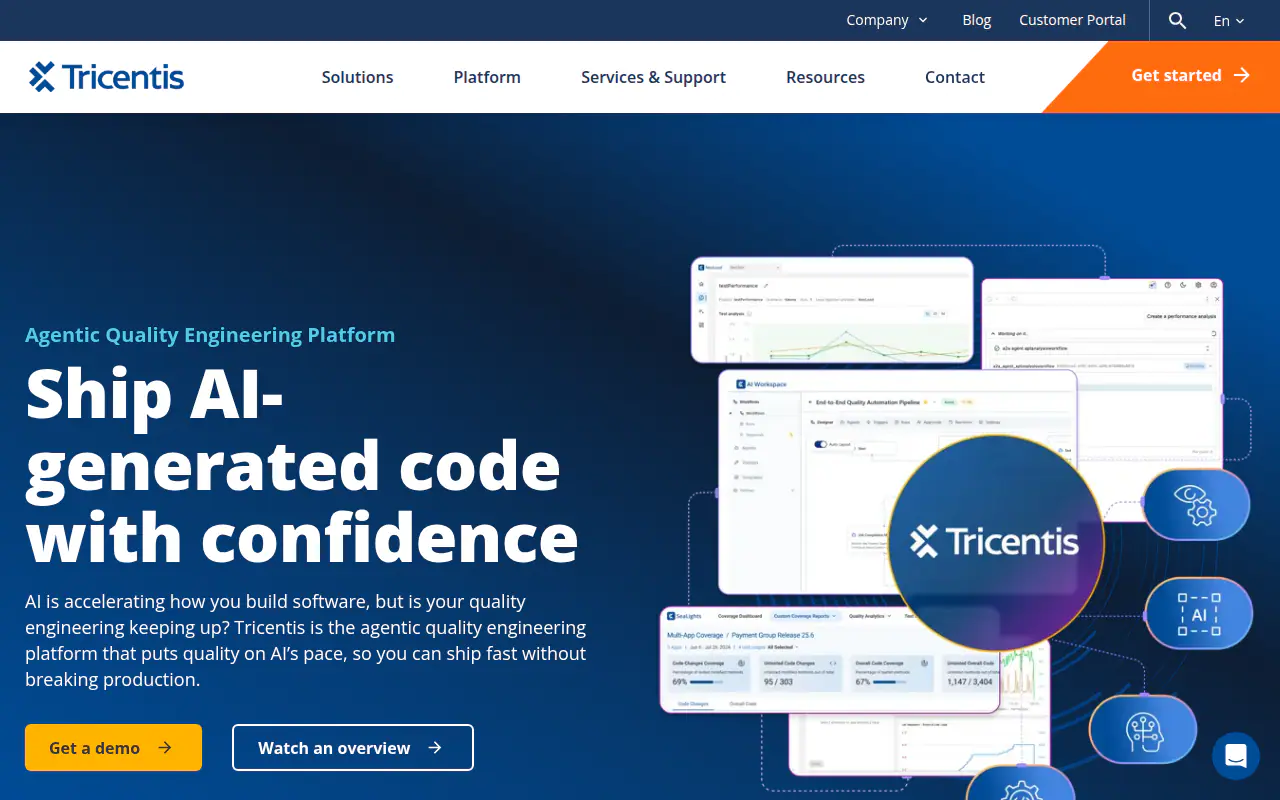The height and width of the screenshot is (800, 1280).
Task: Click the Watch an overview button
Action: click(x=353, y=748)
